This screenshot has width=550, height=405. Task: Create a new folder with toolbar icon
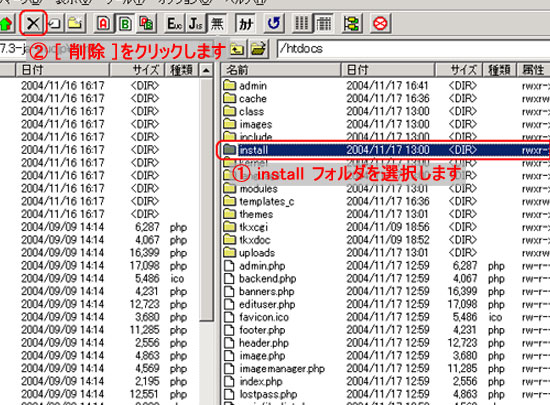click(x=75, y=23)
